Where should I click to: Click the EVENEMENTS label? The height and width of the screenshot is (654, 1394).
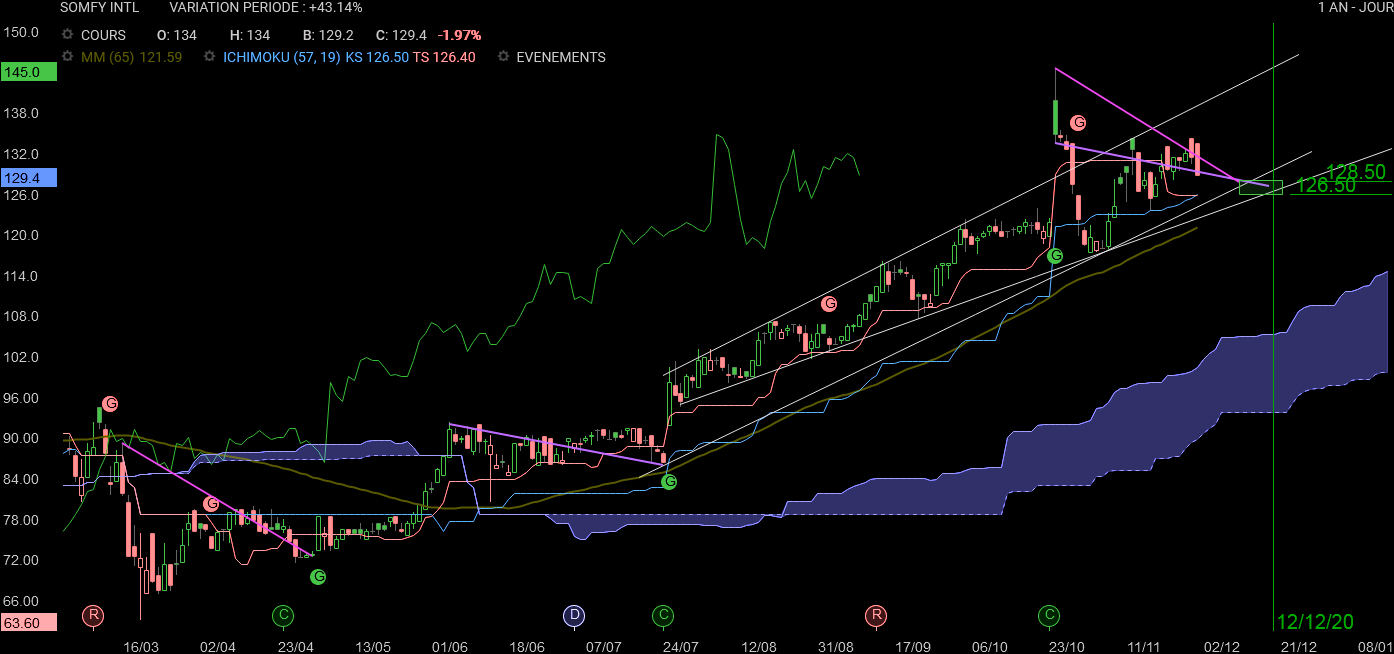point(561,57)
